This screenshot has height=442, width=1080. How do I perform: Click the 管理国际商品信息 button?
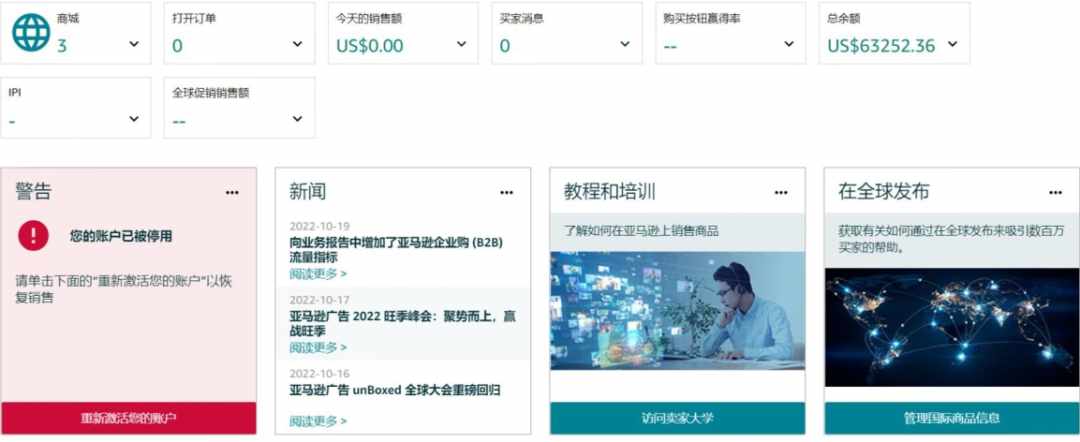pos(952,418)
